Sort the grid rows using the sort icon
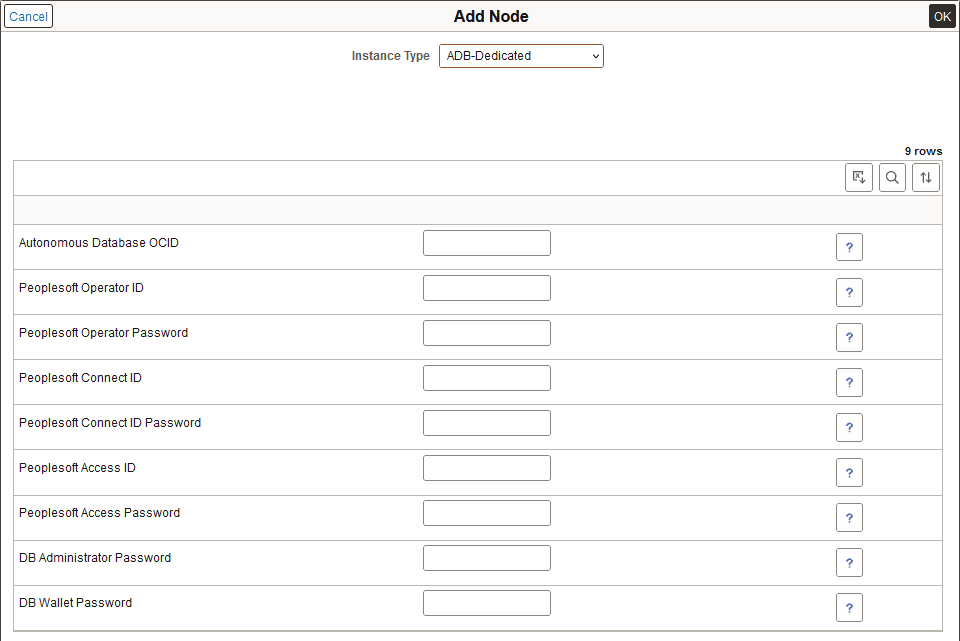 click(925, 177)
